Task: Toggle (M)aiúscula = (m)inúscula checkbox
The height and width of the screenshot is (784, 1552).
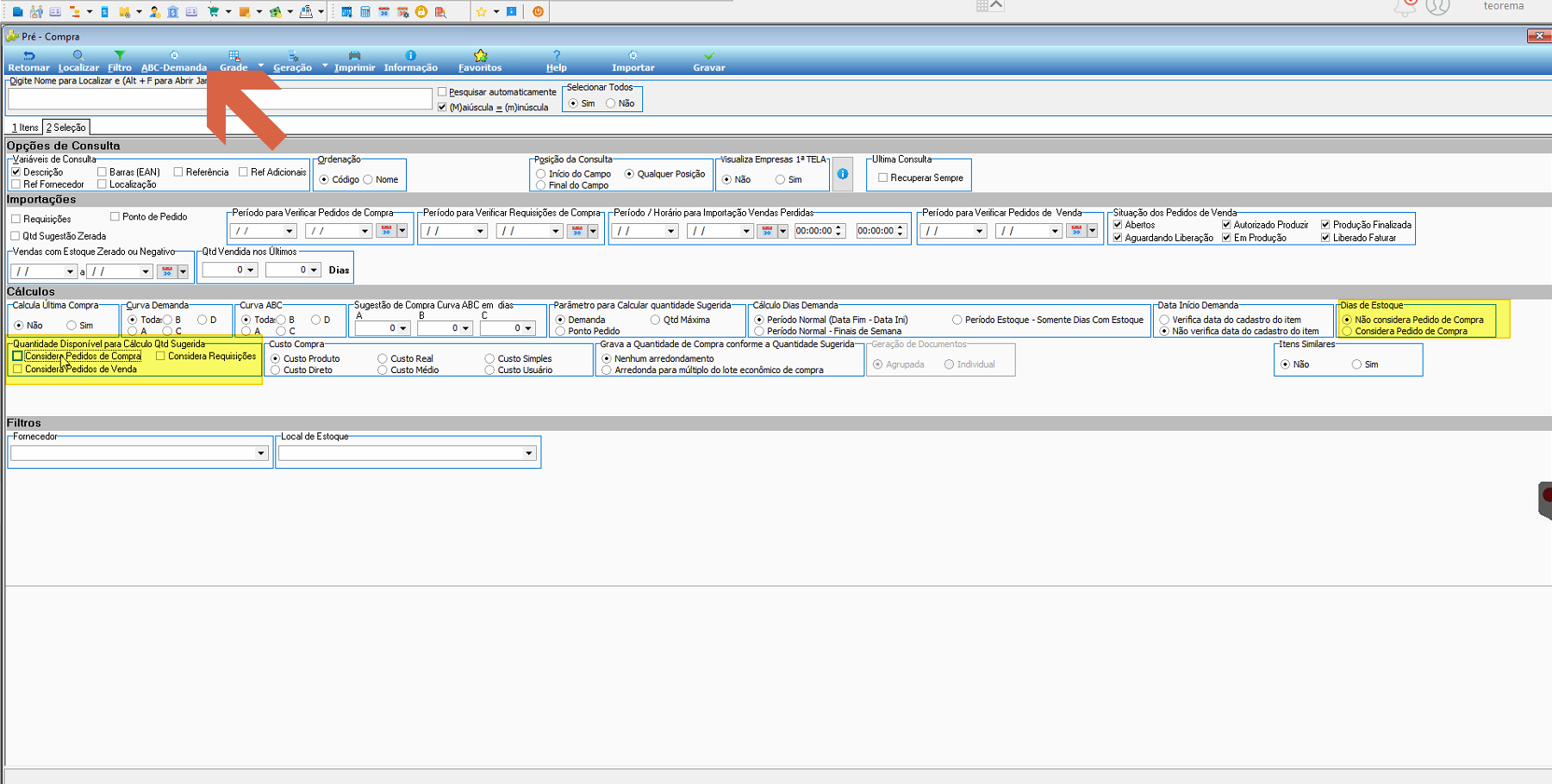Action: click(442, 107)
